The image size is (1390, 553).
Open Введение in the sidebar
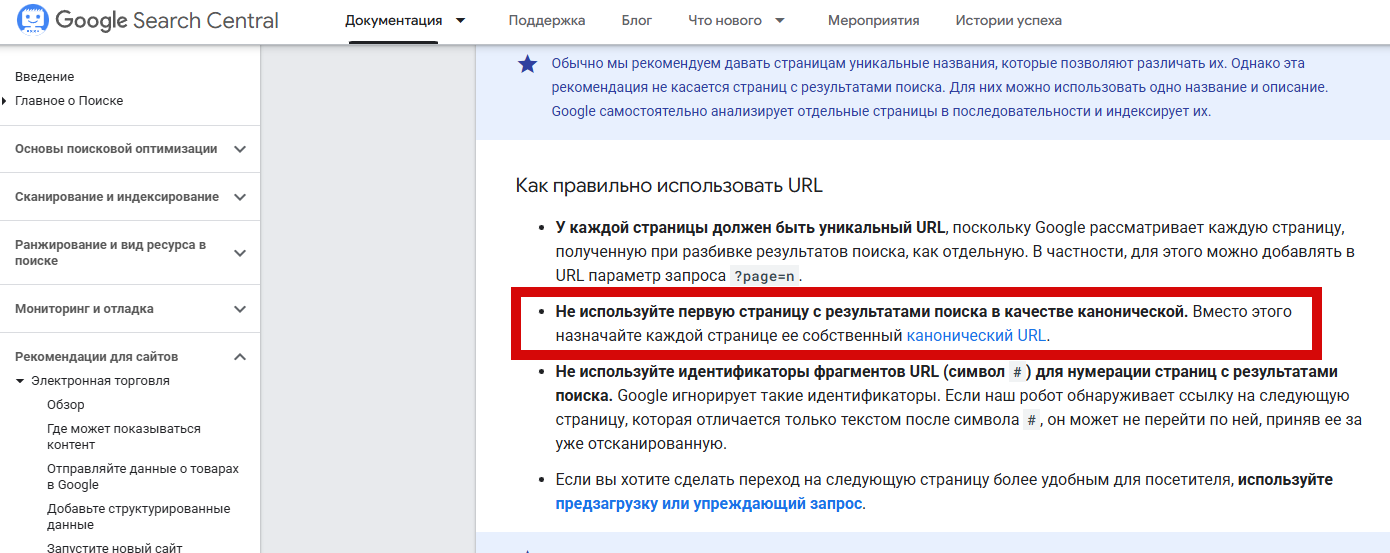point(44,77)
